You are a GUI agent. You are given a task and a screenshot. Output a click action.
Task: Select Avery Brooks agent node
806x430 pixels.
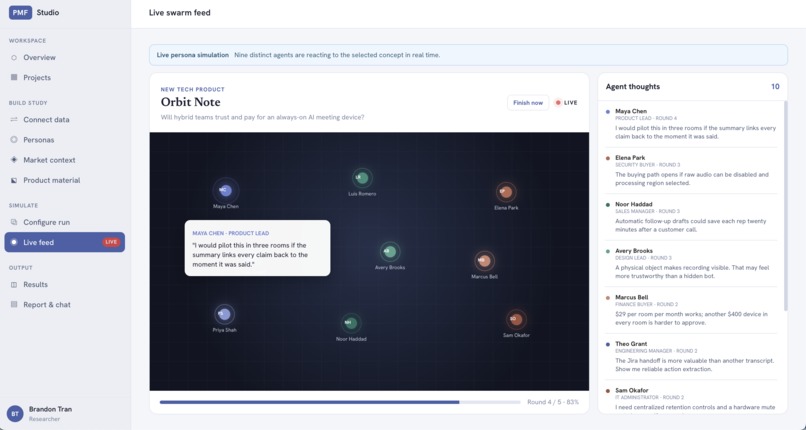pos(390,252)
